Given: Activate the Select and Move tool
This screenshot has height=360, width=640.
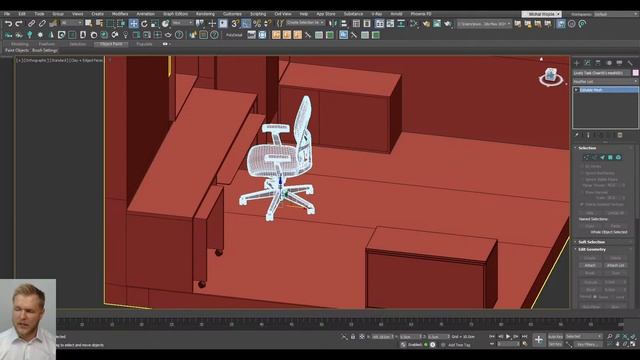Looking at the screenshot, I should pyautogui.click(x=133, y=24).
